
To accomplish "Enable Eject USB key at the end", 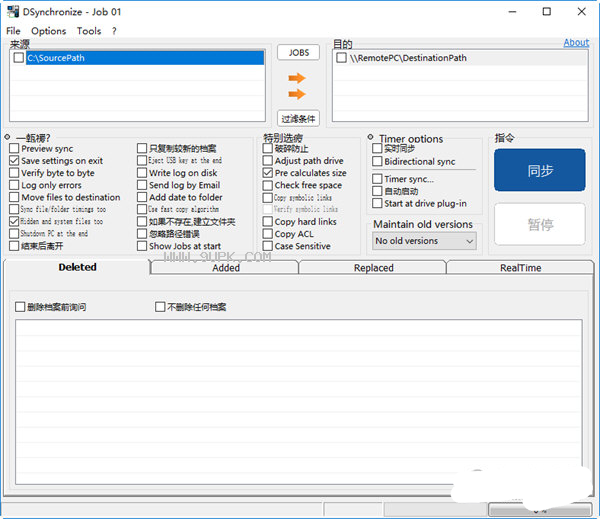I will point(142,160).
